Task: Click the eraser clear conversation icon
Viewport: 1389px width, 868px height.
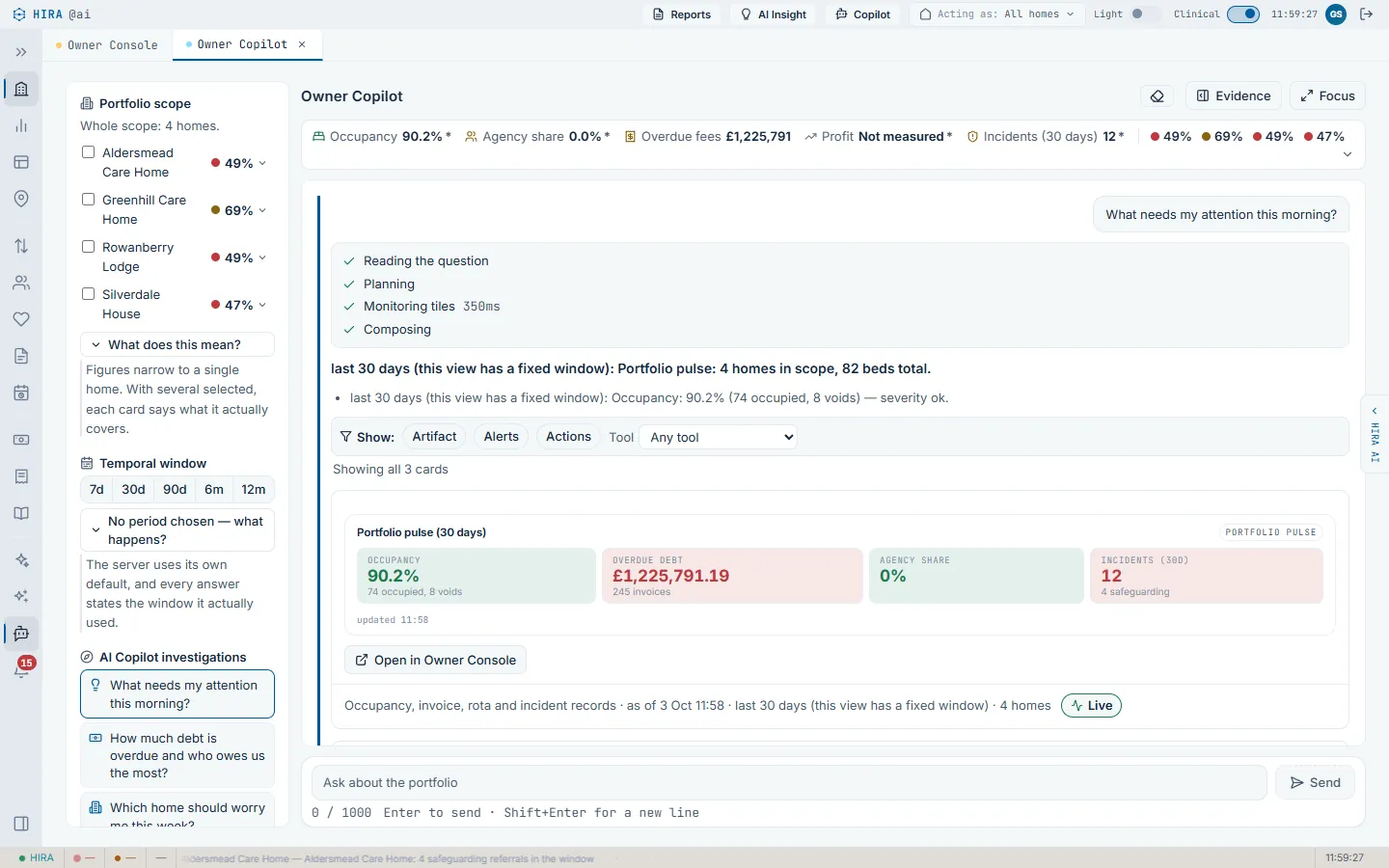Action: tap(1157, 96)
